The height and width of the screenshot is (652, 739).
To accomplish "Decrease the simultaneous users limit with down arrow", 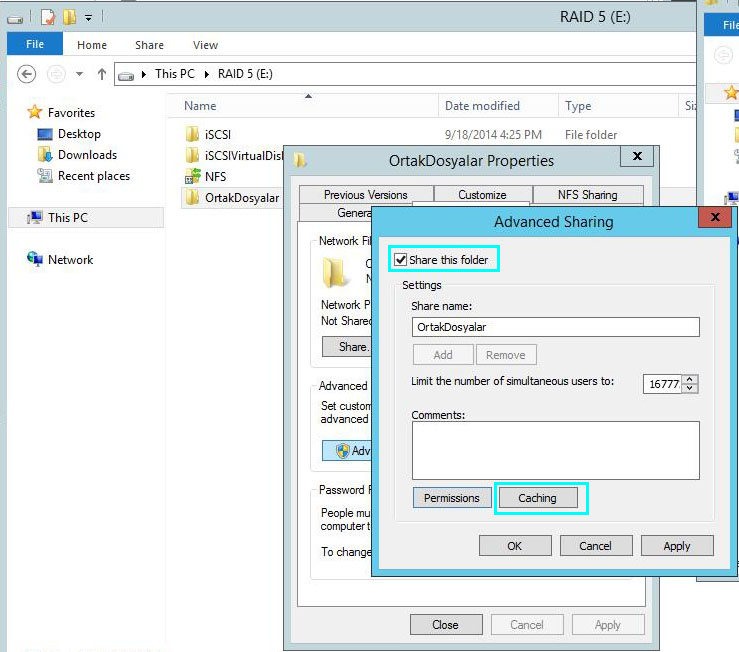I will (x=690, y=389).
